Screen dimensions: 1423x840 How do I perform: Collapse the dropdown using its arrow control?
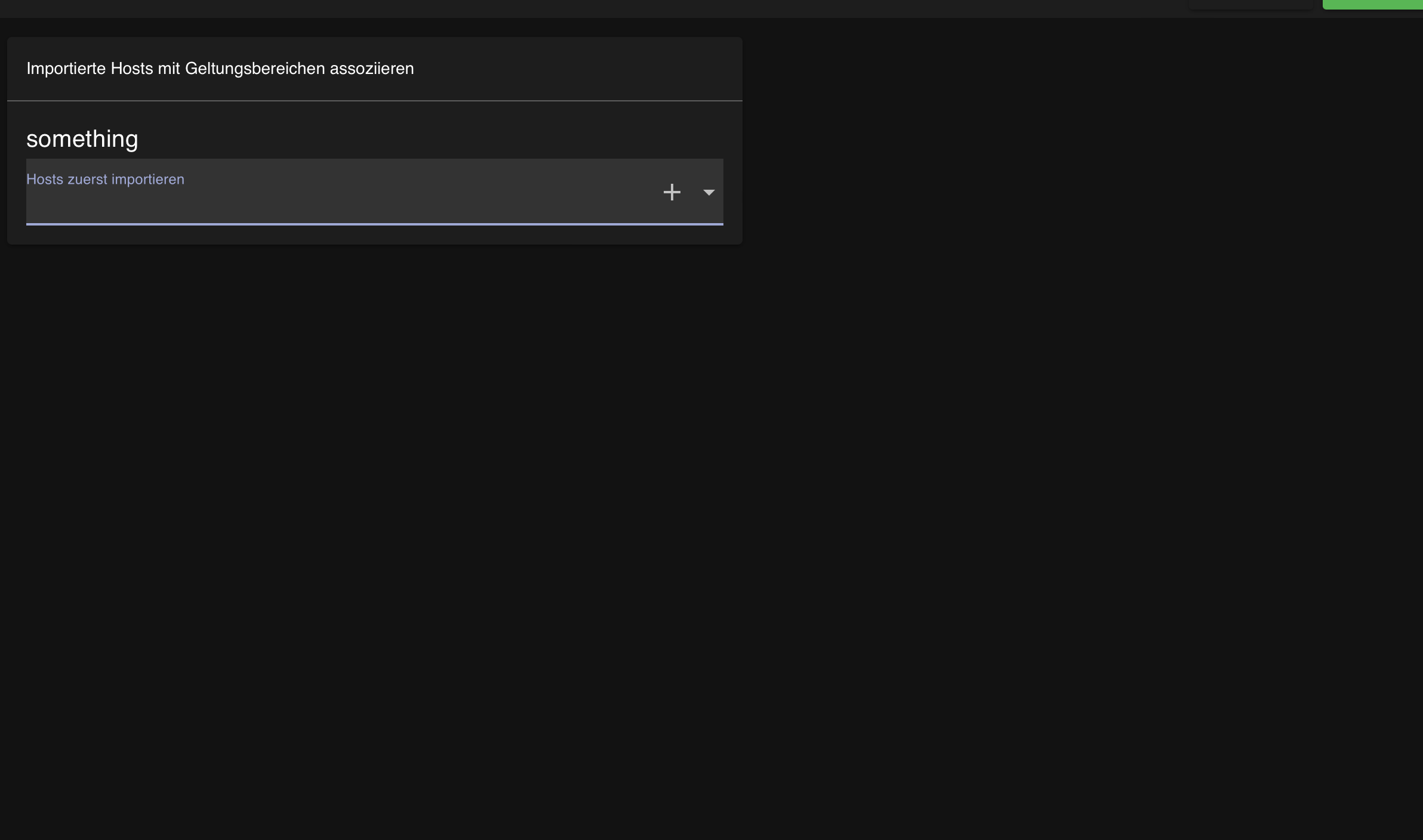(x=709, y=193)
